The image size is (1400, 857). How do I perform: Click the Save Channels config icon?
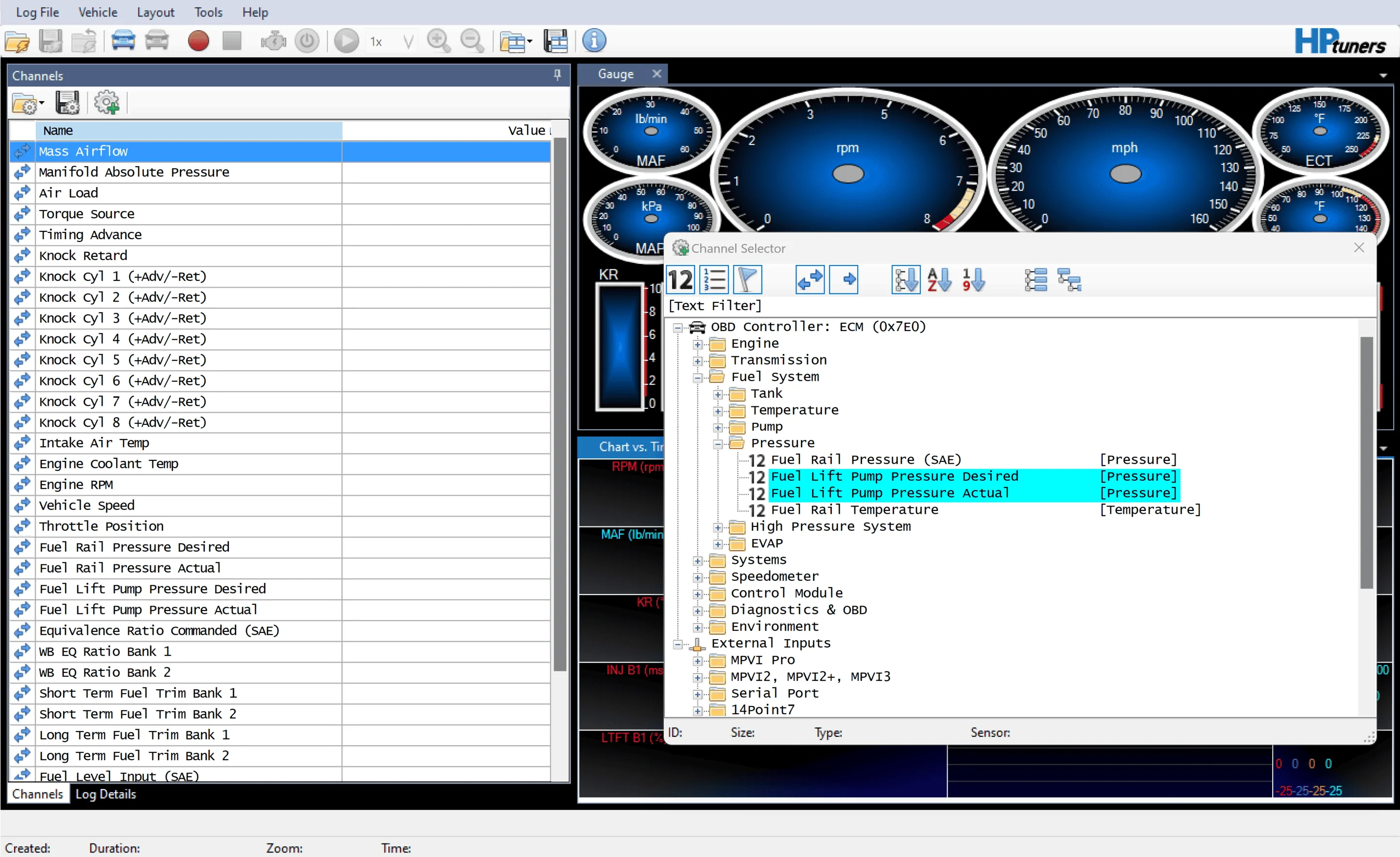(x=67, y=103)
